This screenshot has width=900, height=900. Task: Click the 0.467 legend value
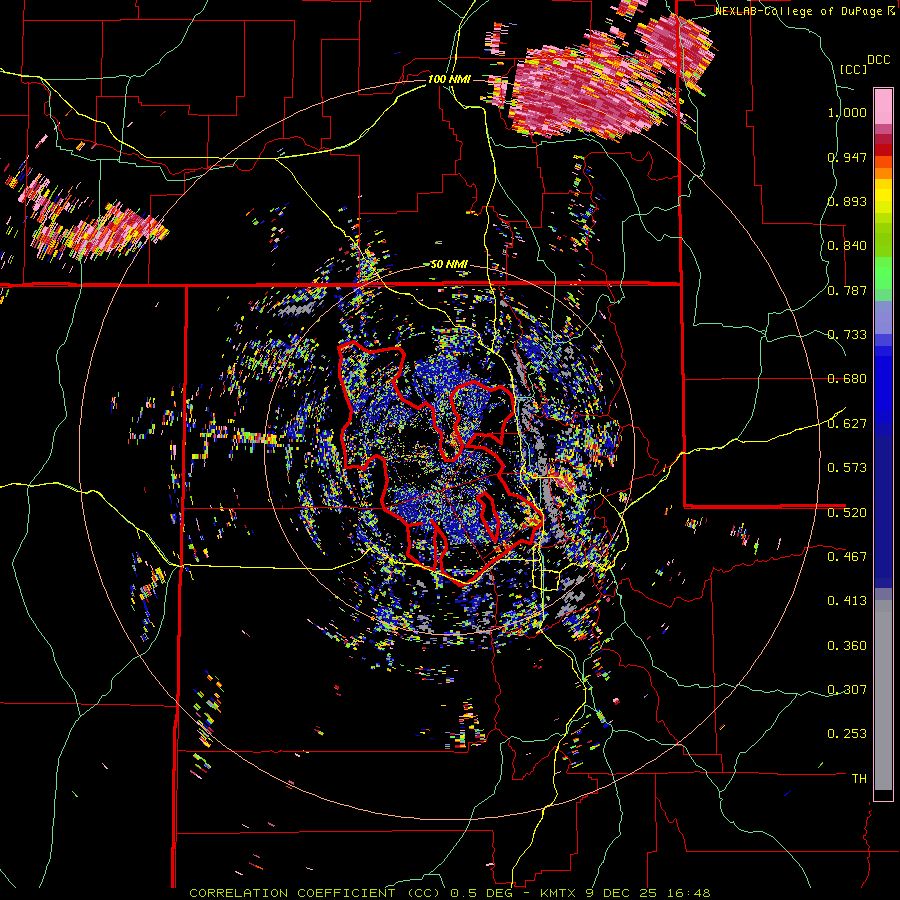[x=847, y=557]
